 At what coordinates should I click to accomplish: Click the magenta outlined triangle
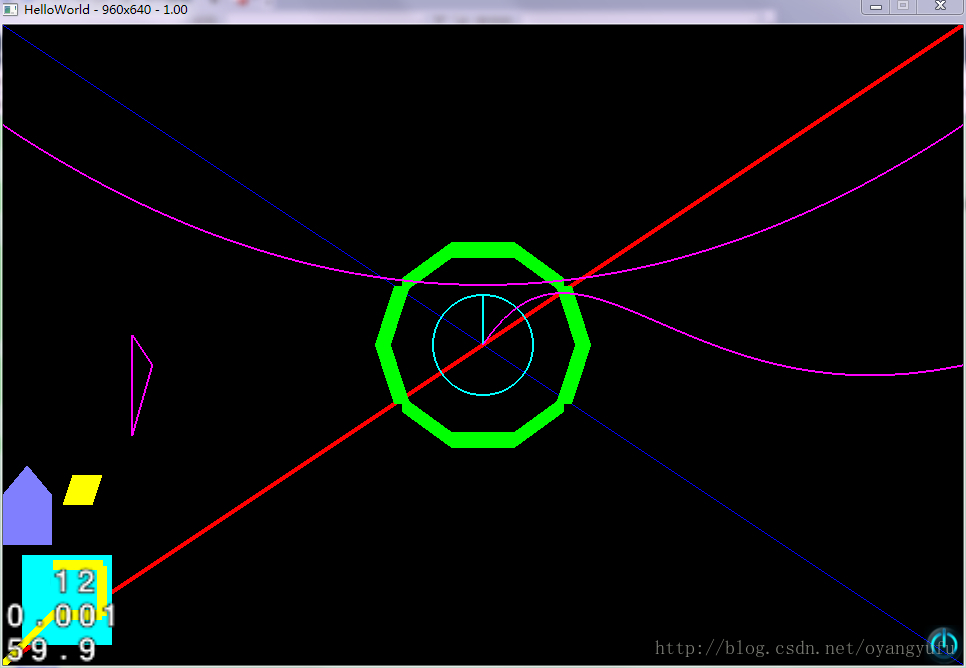[x=140, y=385]
